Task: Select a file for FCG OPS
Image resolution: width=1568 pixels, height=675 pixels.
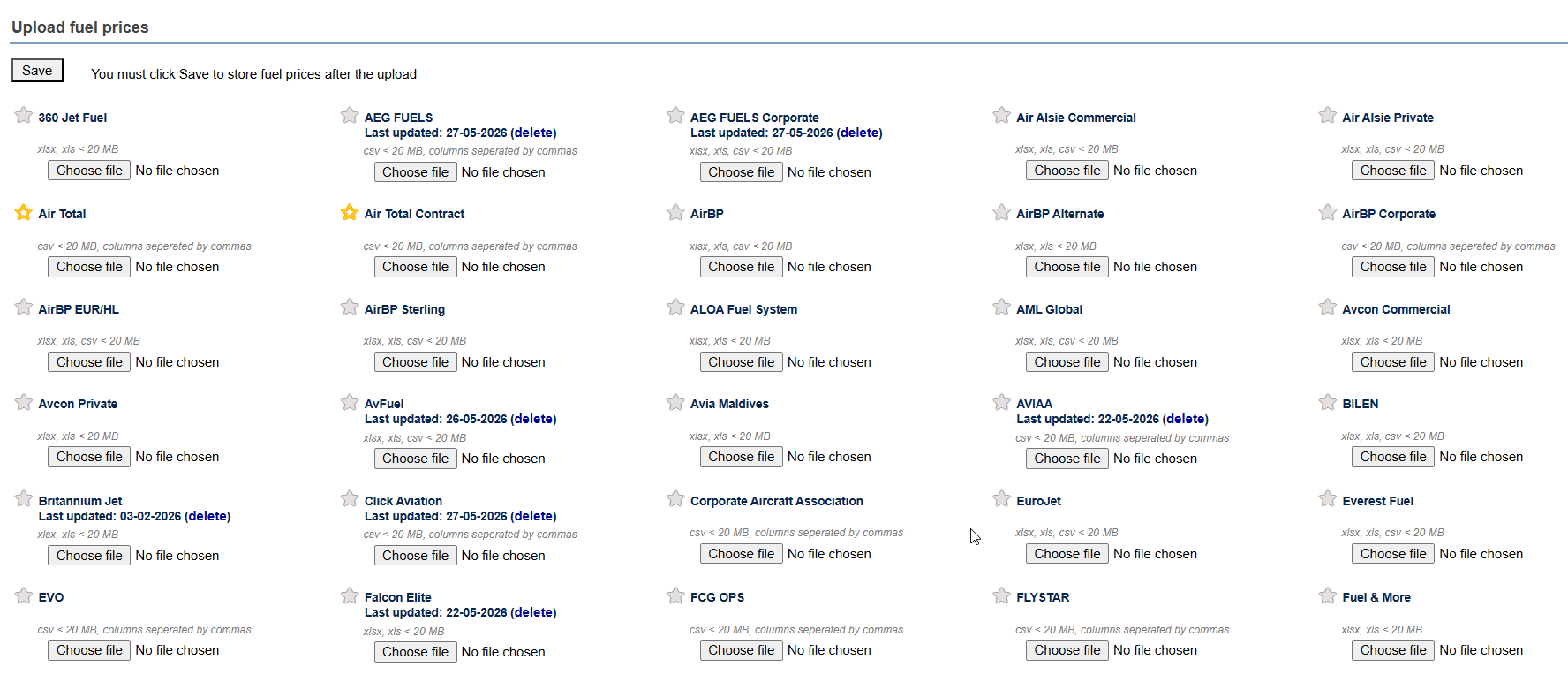Action: click(742, 650)
